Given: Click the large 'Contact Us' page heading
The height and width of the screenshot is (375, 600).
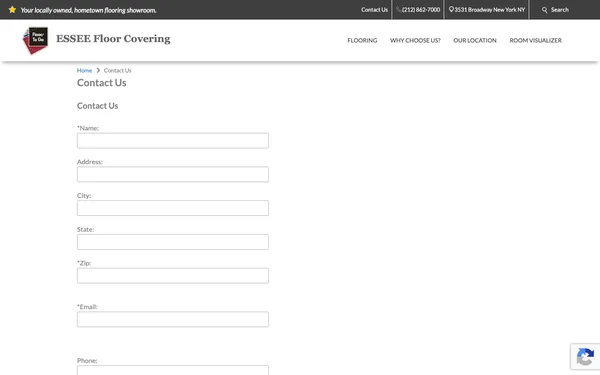Looking at the screenshot, I should tap(101, 83).
